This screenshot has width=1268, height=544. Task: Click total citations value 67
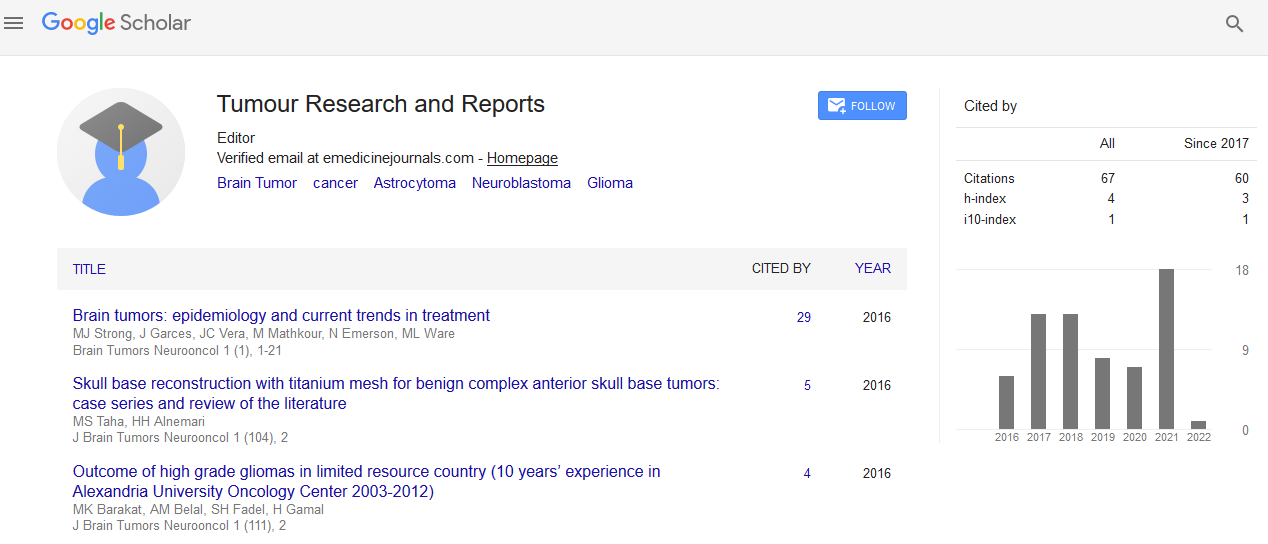click(x=1107, y=179)
